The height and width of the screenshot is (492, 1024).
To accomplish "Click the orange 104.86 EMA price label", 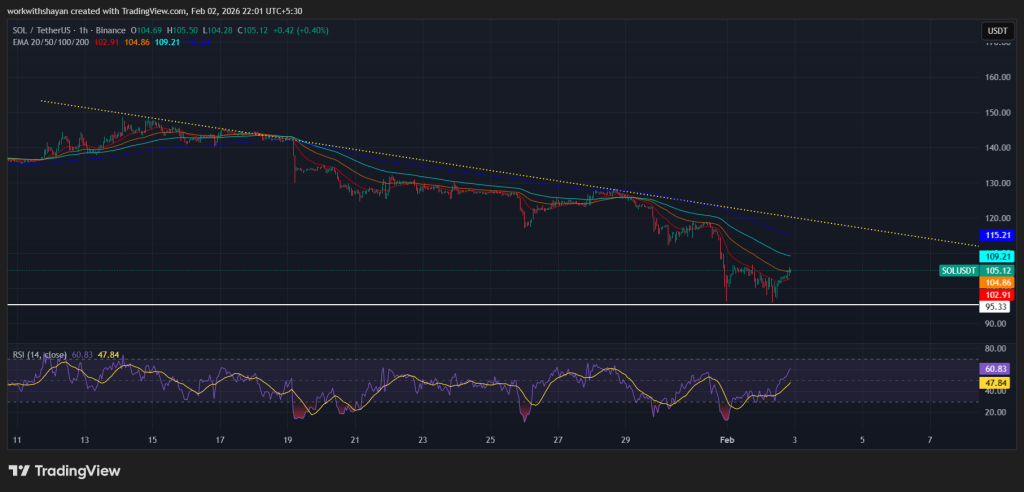I will (x=999, y=283).
